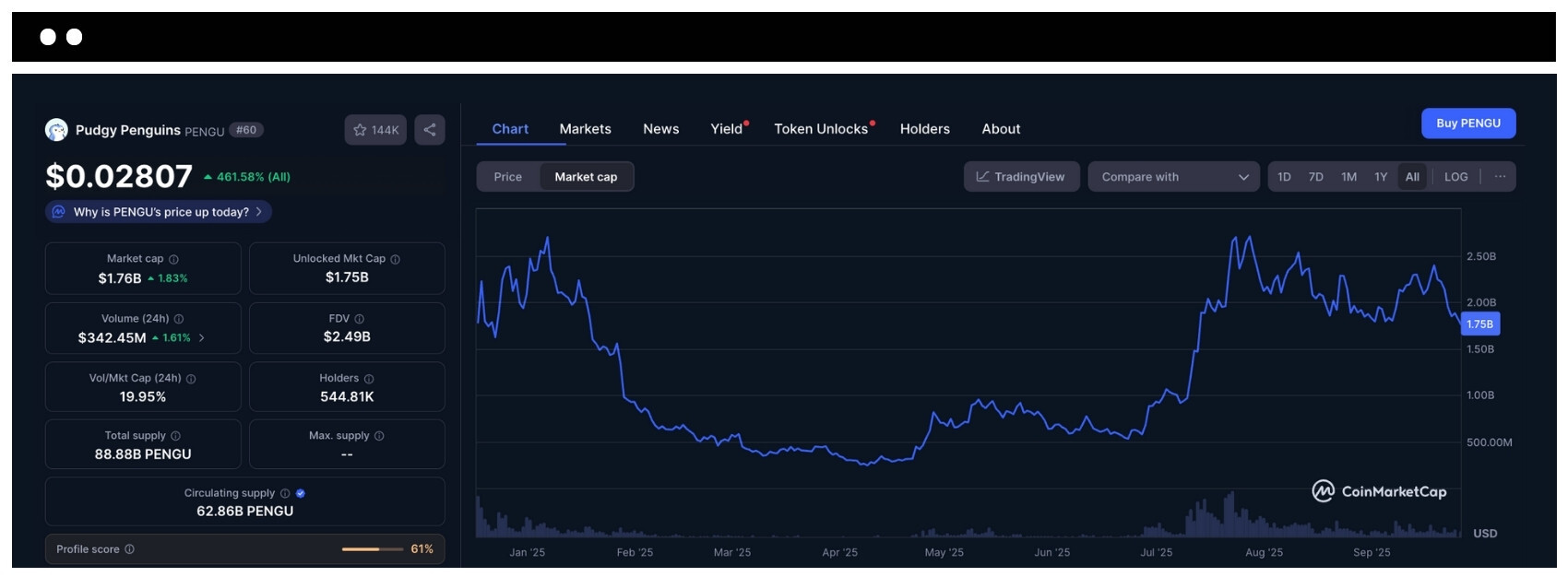Click the 544.81K holders value
Viewport: 1568px width, 577px height.
tap(347, 397)
